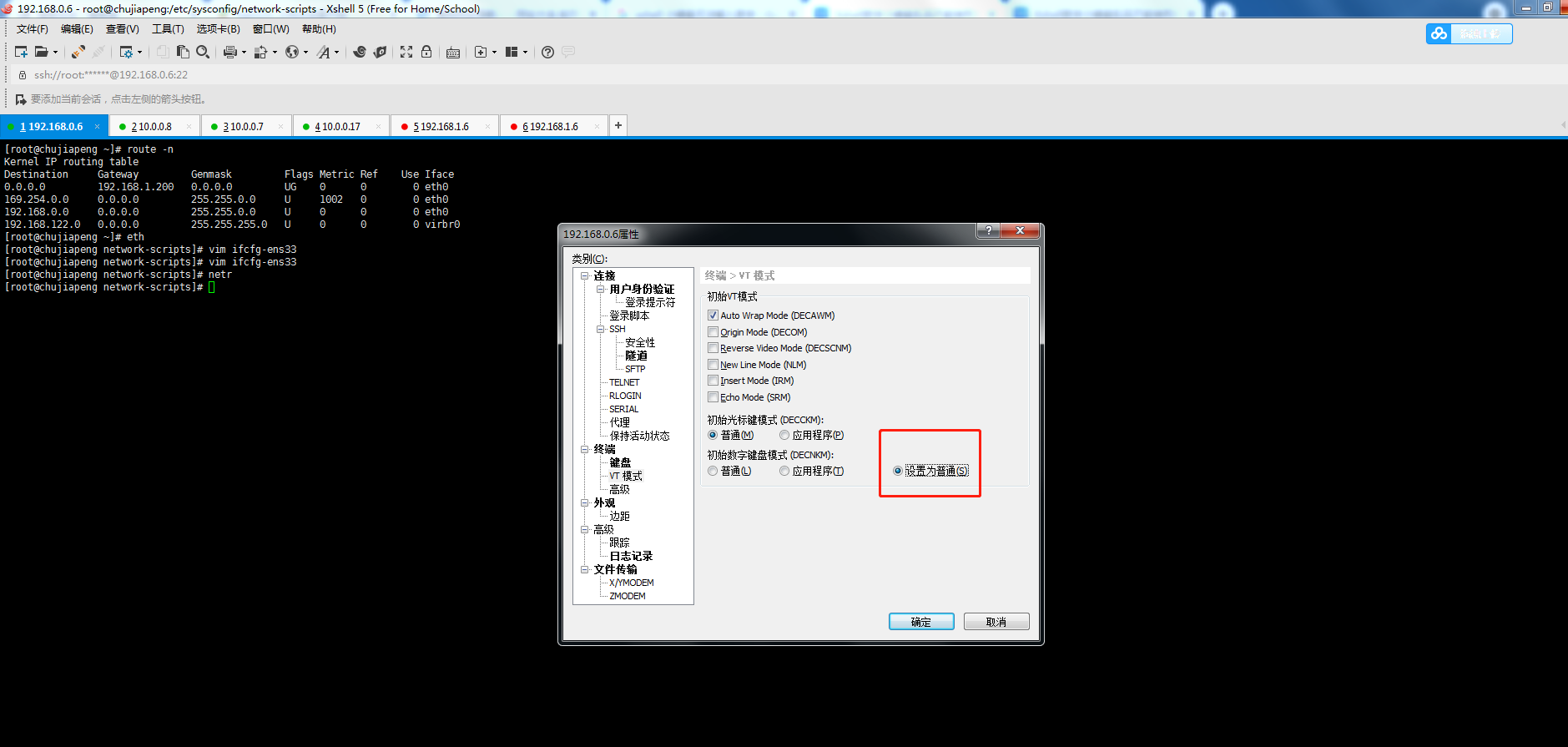Screen dimensions: 1568x747
Task: Click the 取消 button
Action: pyautogui.click(x=996, y=622)
